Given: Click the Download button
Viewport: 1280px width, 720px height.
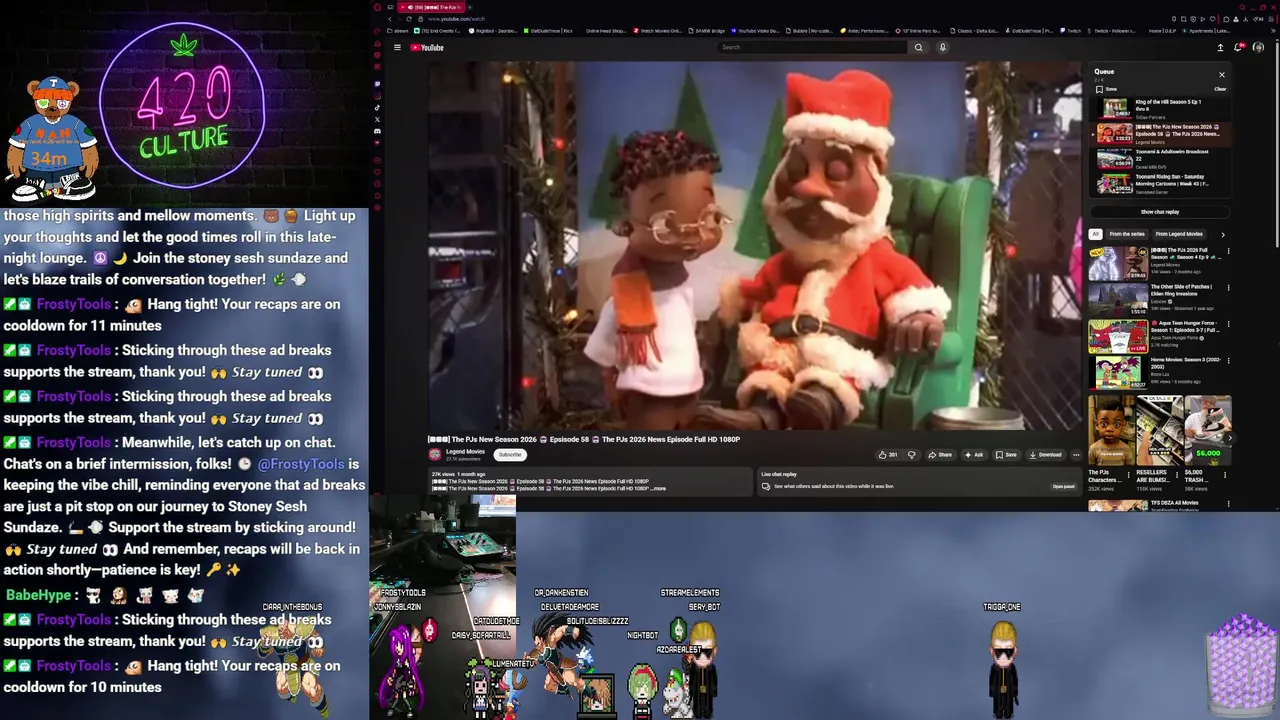Looking at the screenshot, I should coord(1045,455).
